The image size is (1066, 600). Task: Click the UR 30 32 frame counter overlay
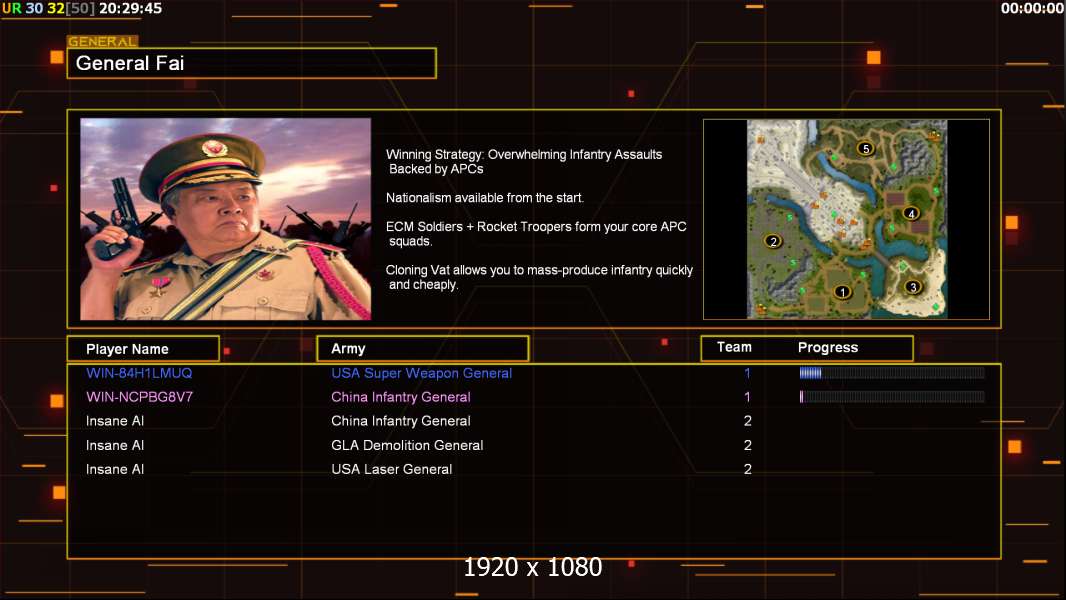(48, 9)
